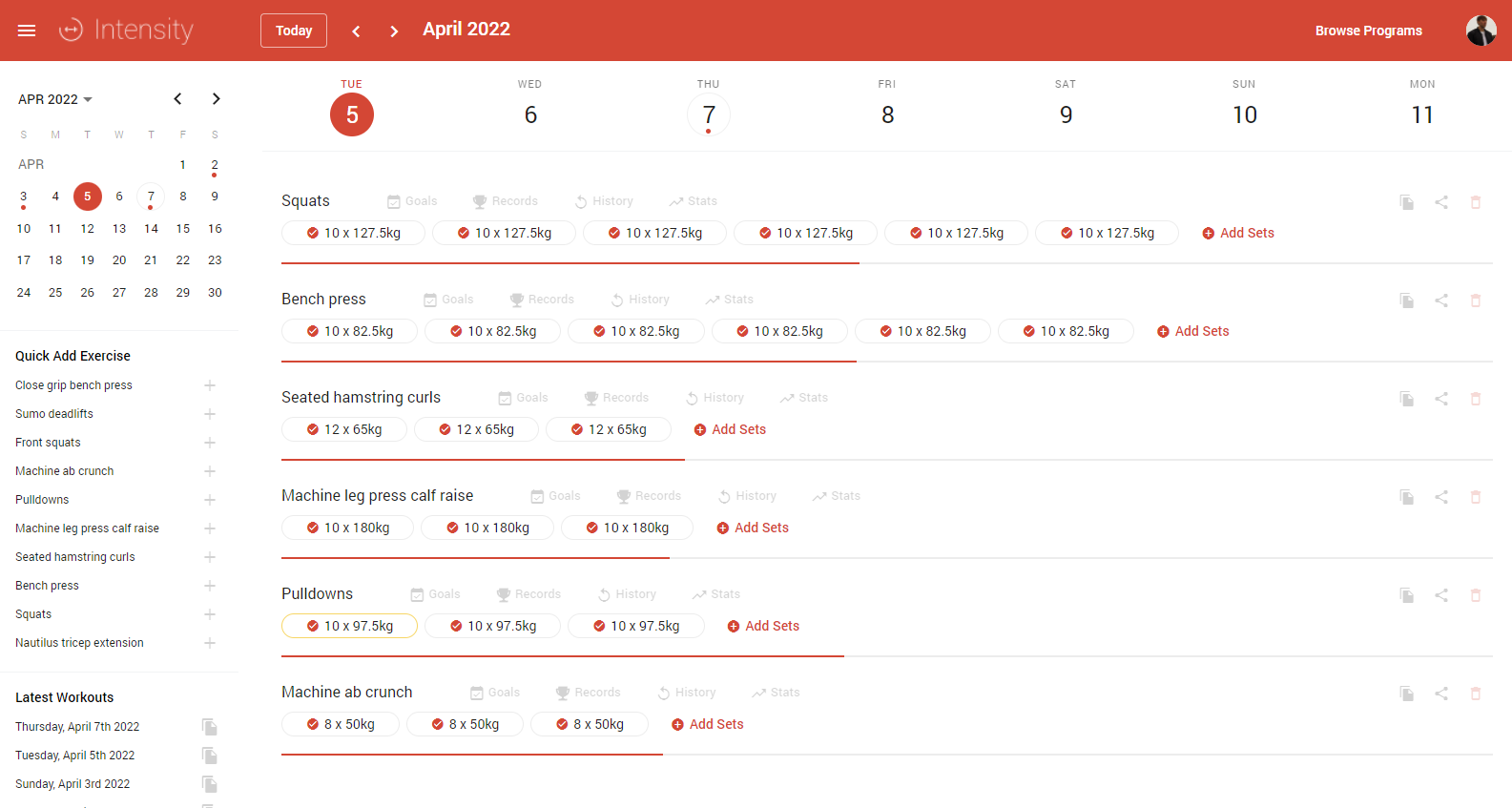
Task: Open the hamburger navigation menu
Action: 27,31
